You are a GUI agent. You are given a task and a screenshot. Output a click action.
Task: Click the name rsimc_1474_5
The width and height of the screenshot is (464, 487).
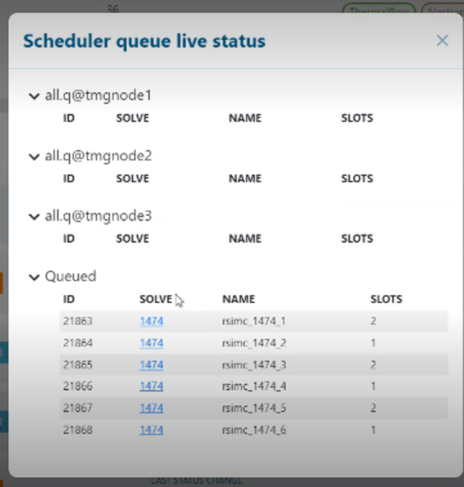coord(254,408)
